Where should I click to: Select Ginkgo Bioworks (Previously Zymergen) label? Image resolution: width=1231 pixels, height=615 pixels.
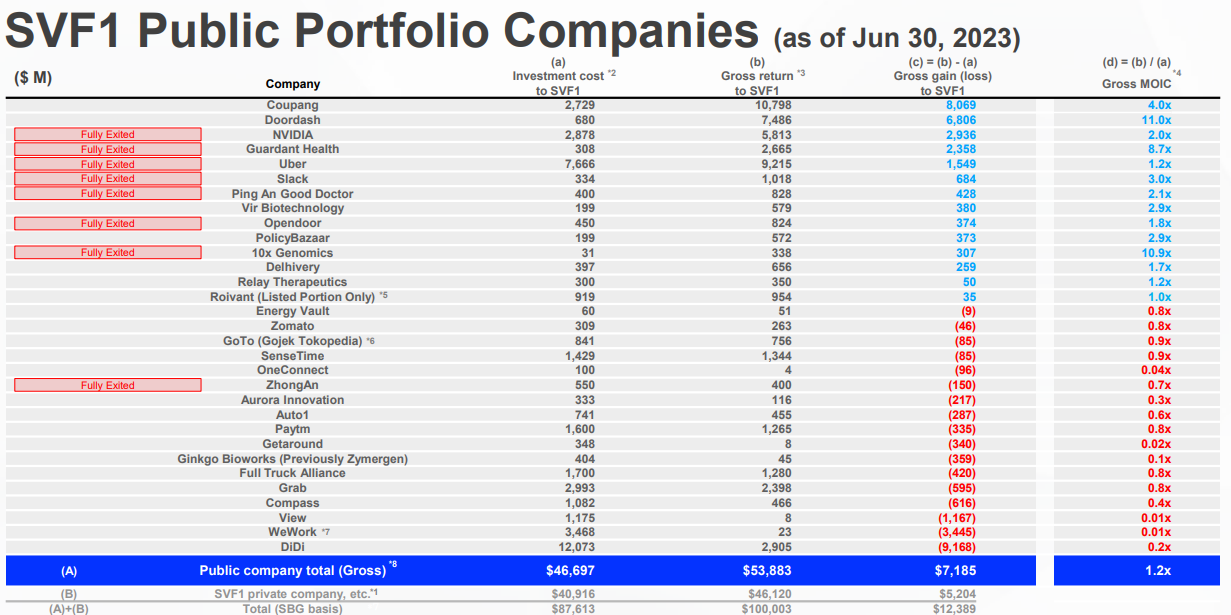pyautogui.click(x=293, y=459)
